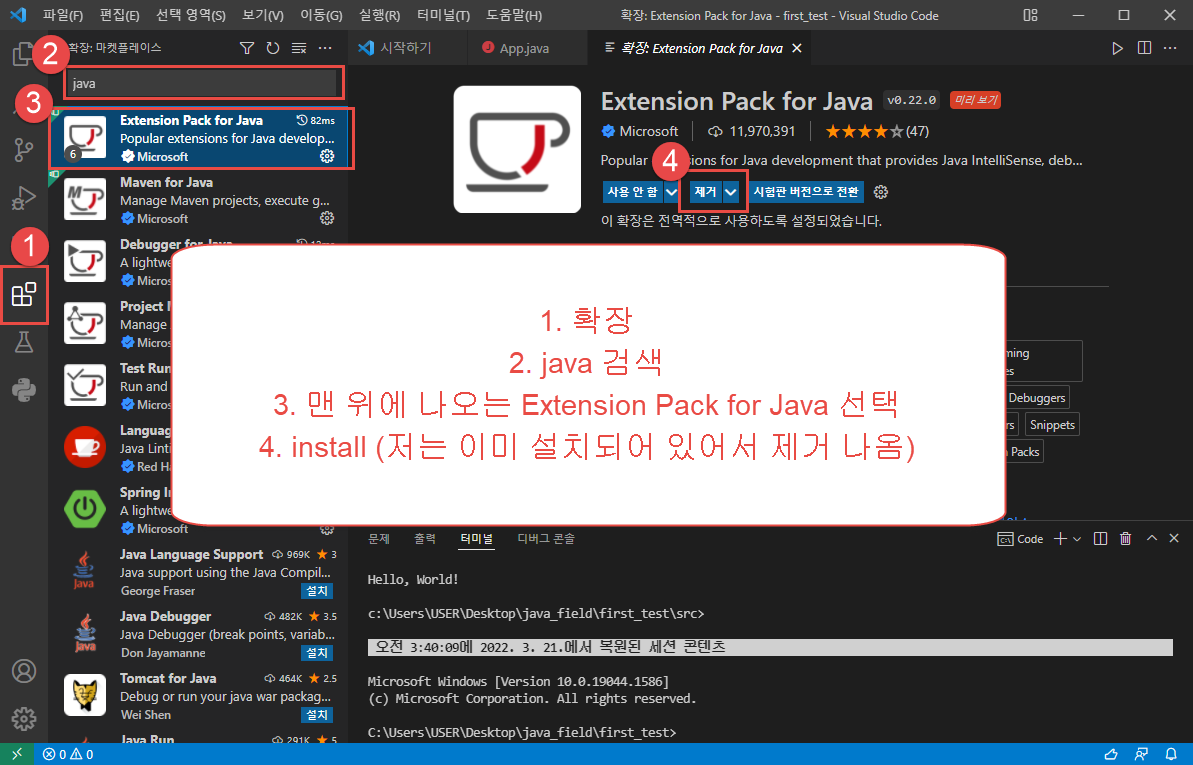Create a new terminal with plus icon
Screen dimensions: 1193x765
coord(1060,539)
